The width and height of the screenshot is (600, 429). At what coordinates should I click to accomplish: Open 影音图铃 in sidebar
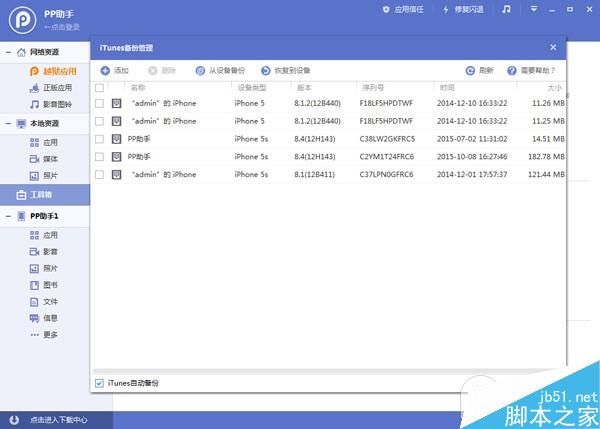click(51, 104)
